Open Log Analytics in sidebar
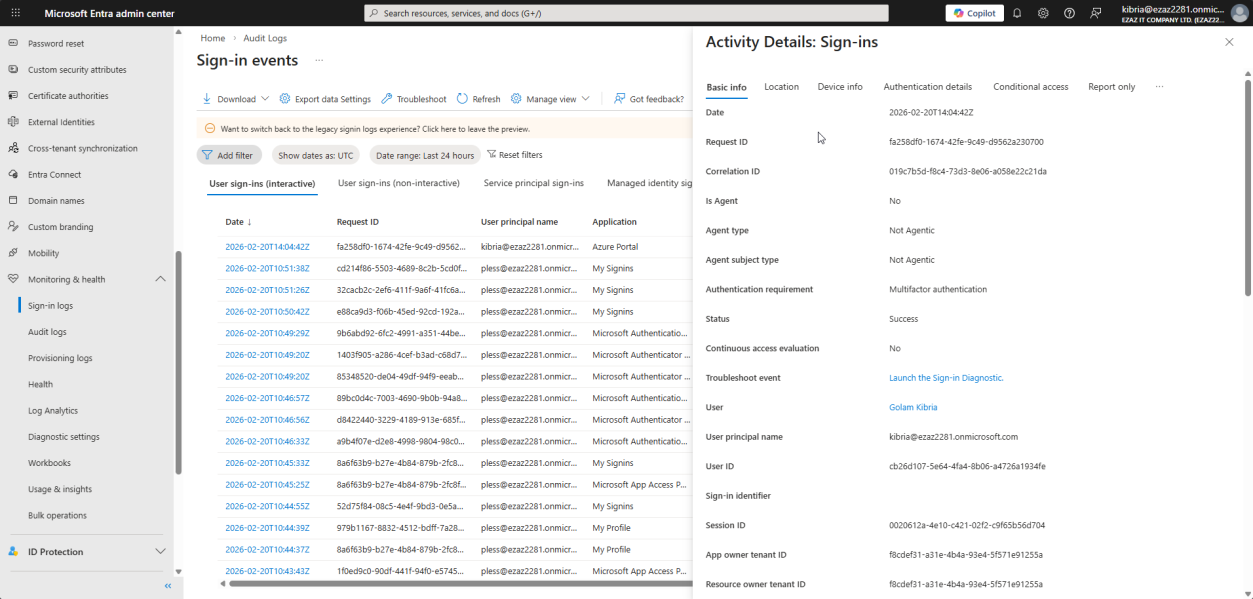The height and width of the screenshot is (599, 1253). 53,411
